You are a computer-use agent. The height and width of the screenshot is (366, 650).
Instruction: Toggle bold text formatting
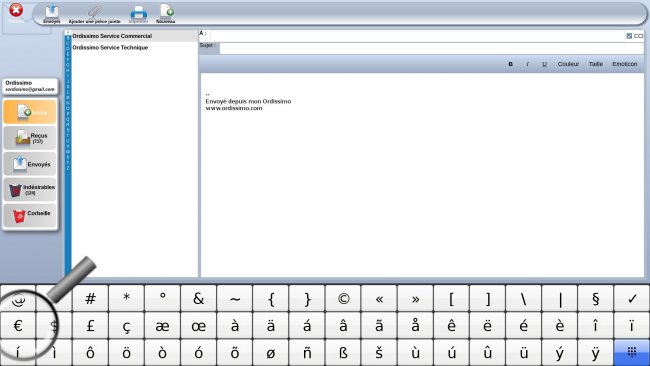tap(510, 64)
